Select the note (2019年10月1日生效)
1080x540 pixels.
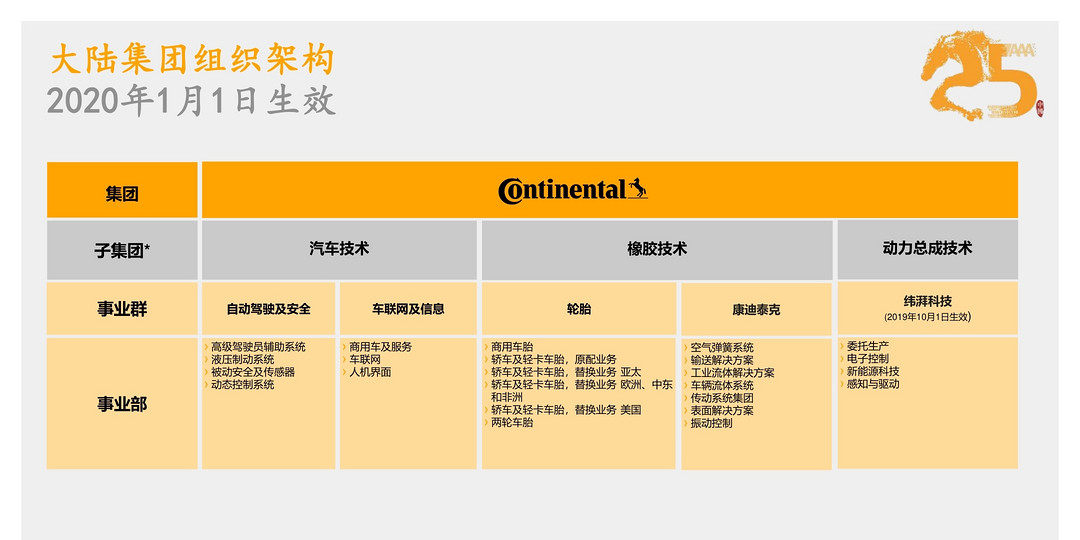coord(927,317)
